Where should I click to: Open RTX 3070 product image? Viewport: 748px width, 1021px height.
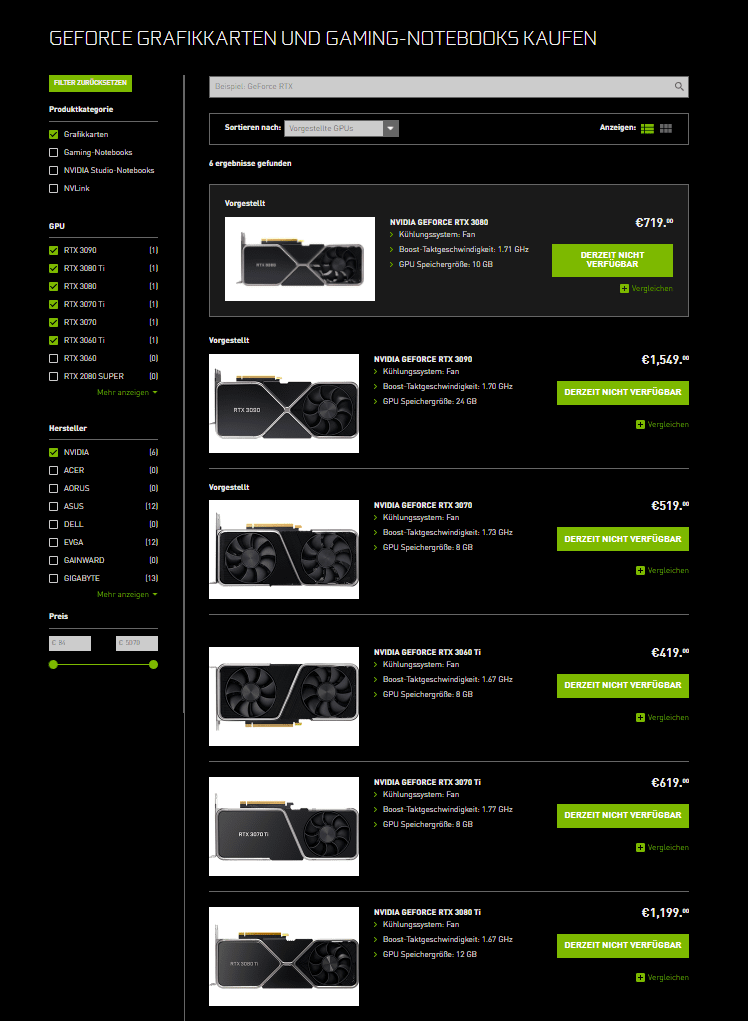coord(284,550)
